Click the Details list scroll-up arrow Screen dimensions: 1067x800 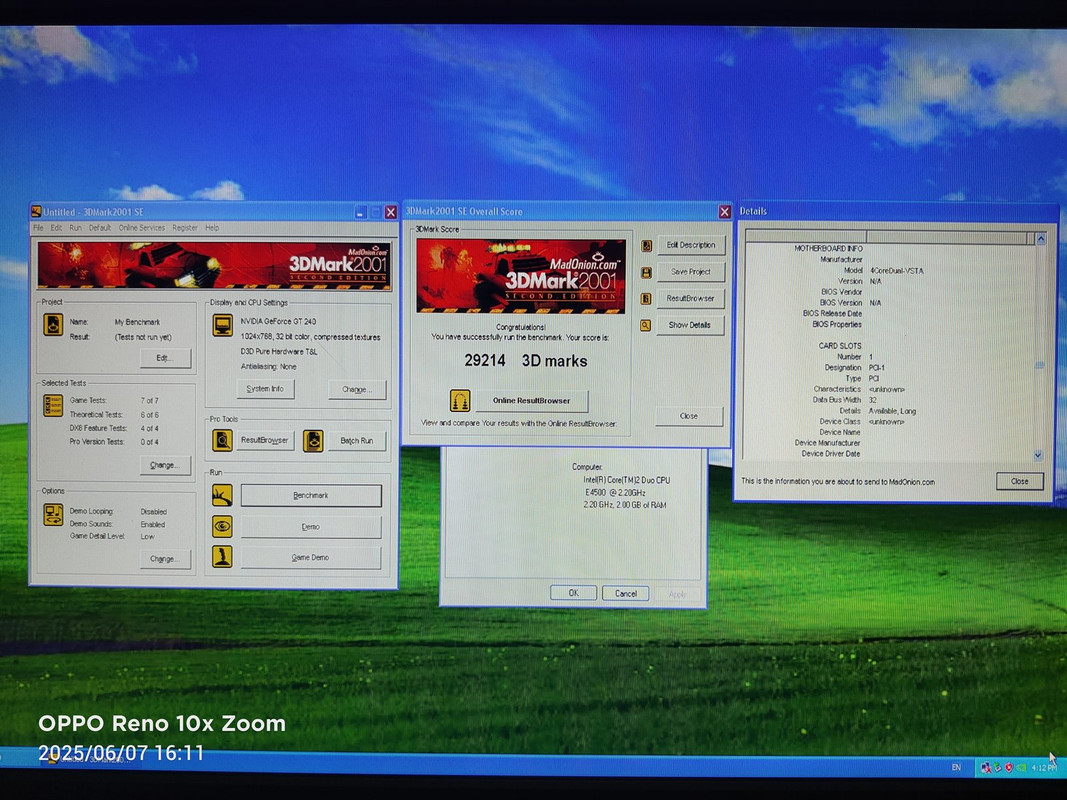point(1040,238)
